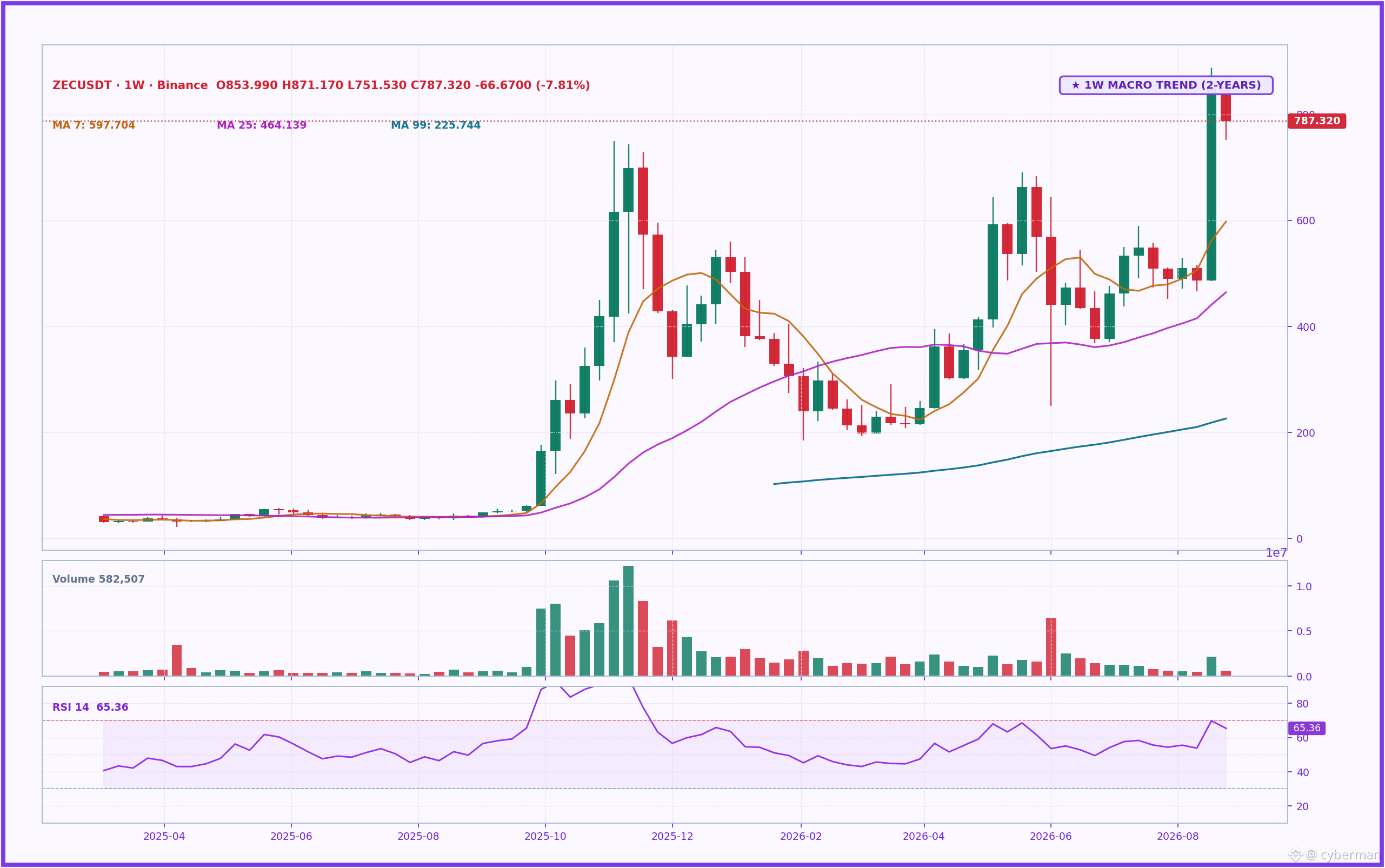Image resolution: width=1385 pixels, height=868 pixels.
Task: Click the ZECUSDT 1W Binance title text
Action: 321,85
